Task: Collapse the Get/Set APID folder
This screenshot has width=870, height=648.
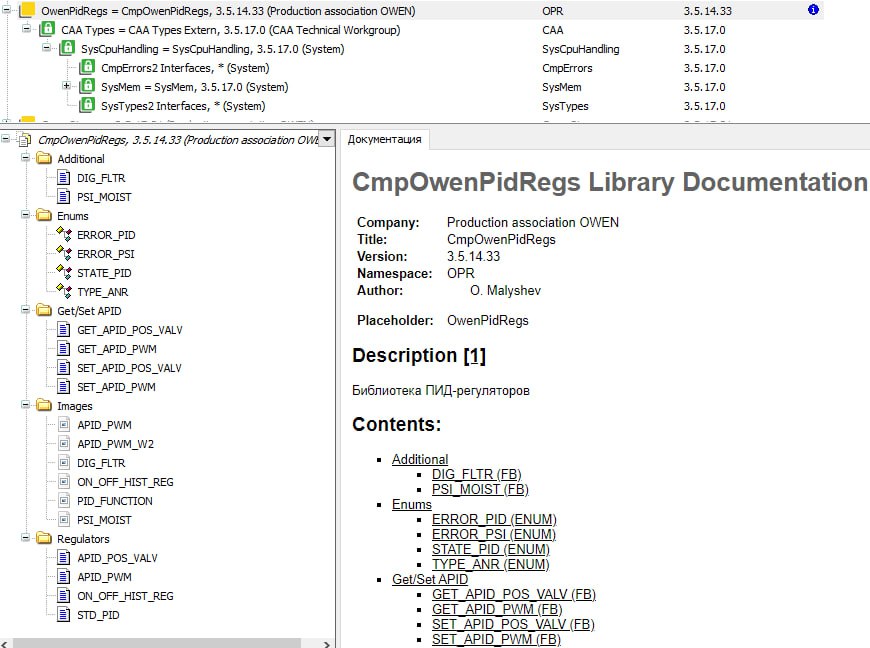Action: tap(25, 310)
